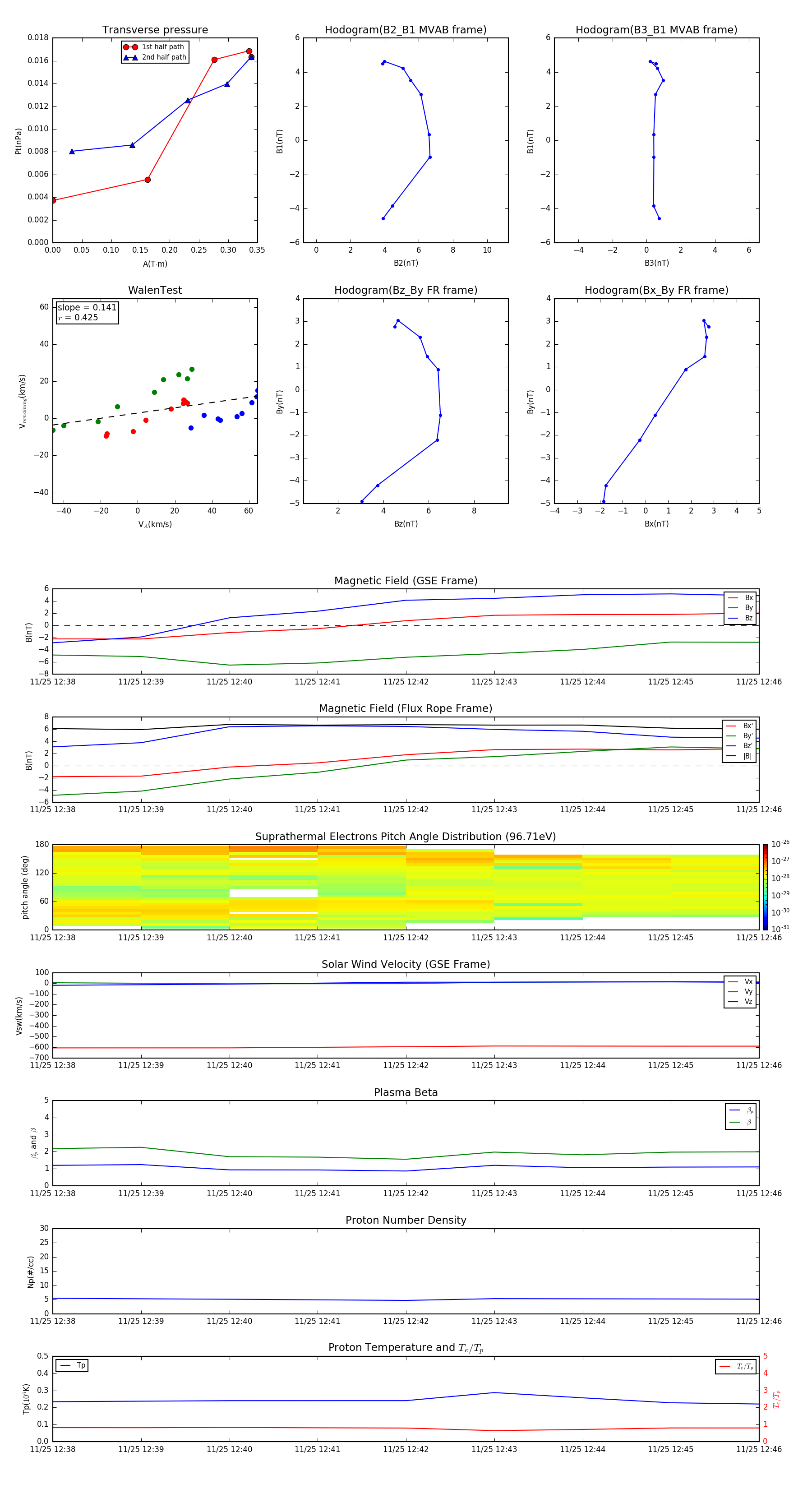The width and height of the screenshot is (812, 1489).
Task: Click the "Solar Wind Velocity (GSE Frame)" title
Action: (x=406, y=964)
